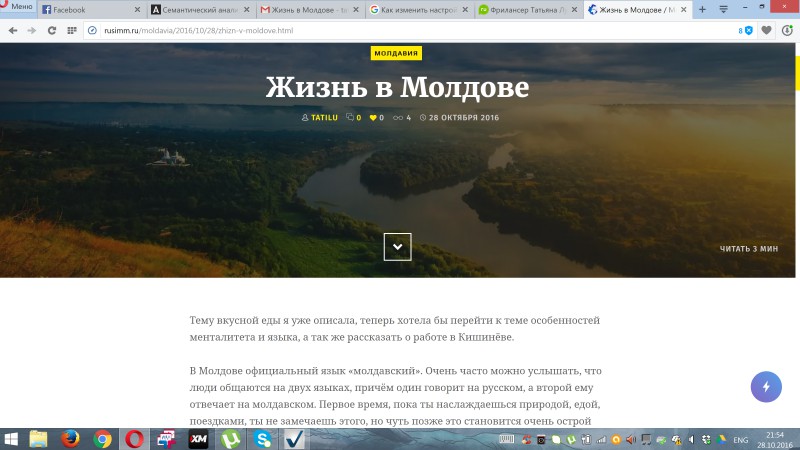800x450 pixels.
Task: Click the scroll-down chevron box on hero image
Action: click(397, 247)
